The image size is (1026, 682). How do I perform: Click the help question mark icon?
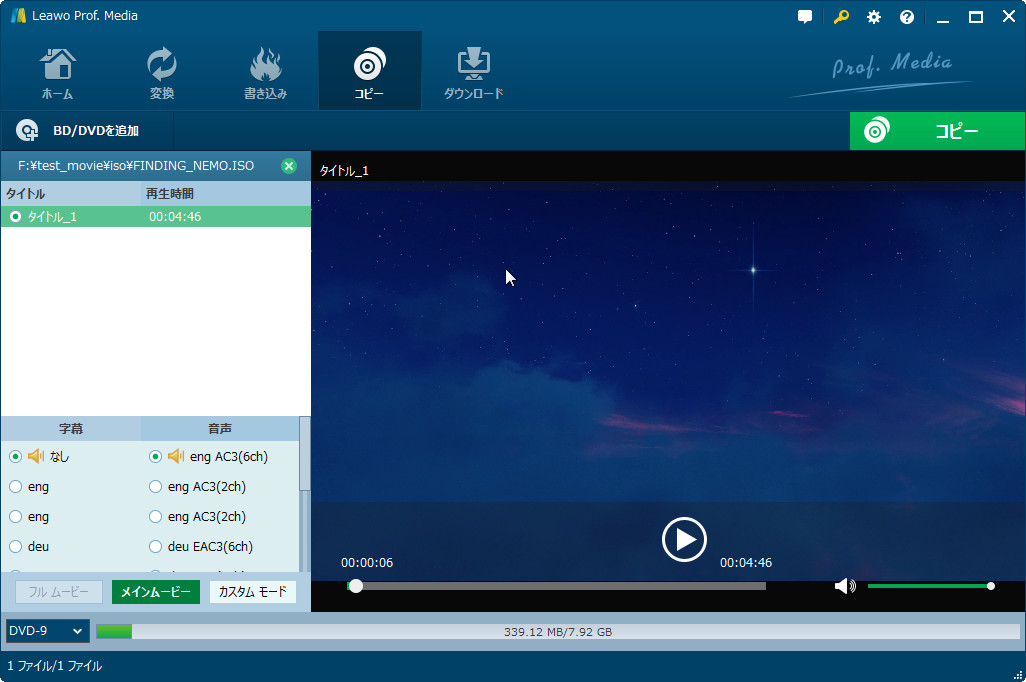[907, 17]
